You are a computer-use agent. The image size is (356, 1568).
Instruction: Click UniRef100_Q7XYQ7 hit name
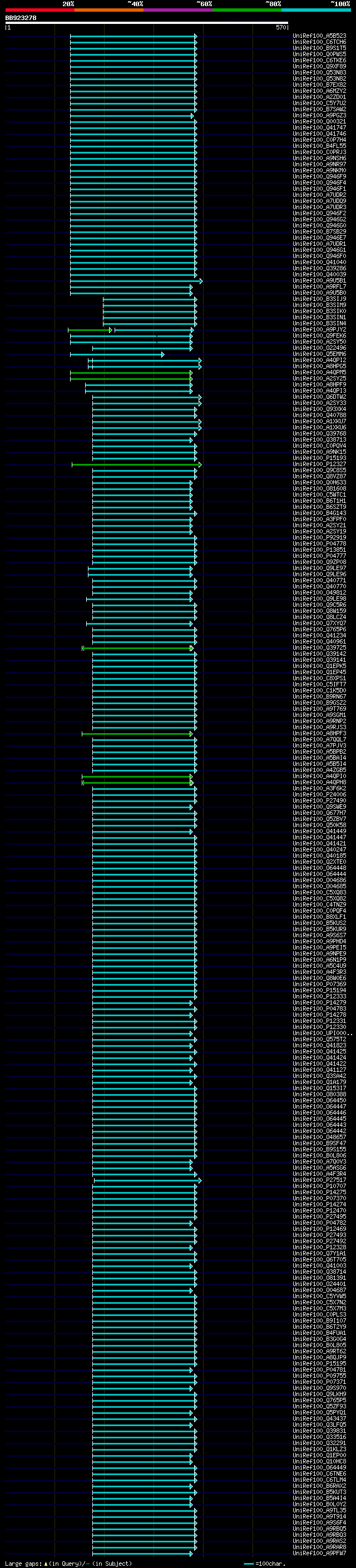click(x=319, y=624)
